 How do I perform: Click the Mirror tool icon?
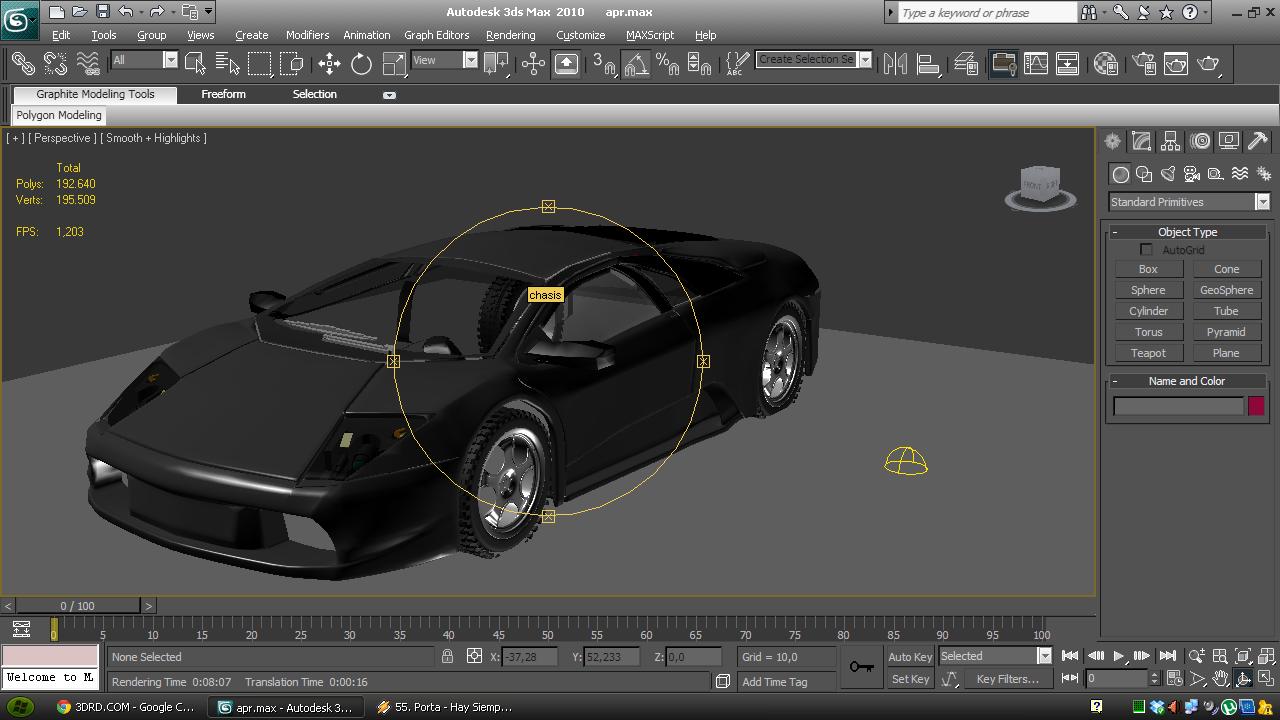(895, 64)
